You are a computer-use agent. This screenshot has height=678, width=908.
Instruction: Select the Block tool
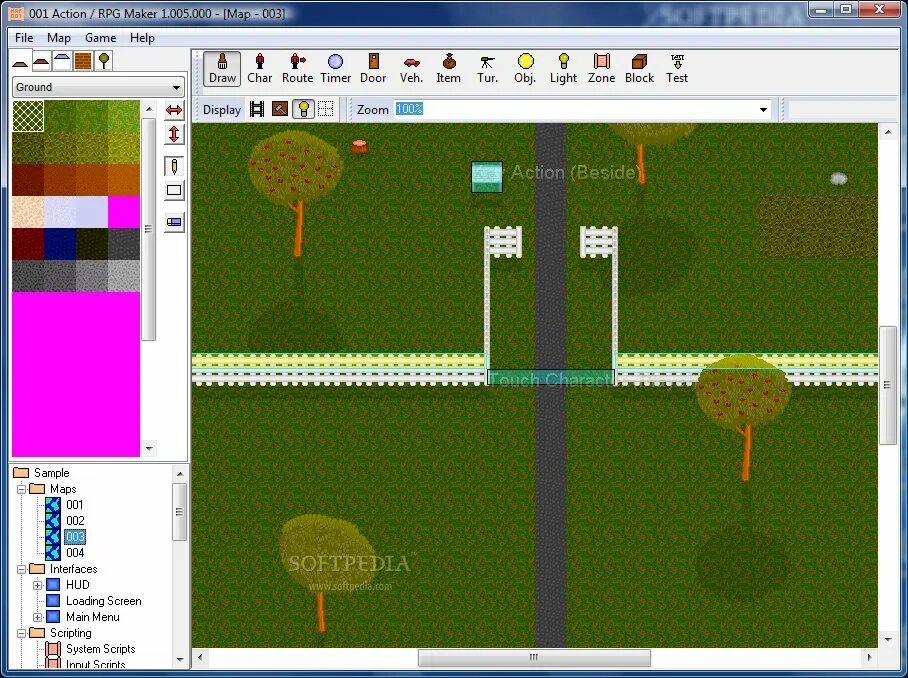(x=639, y=69)
